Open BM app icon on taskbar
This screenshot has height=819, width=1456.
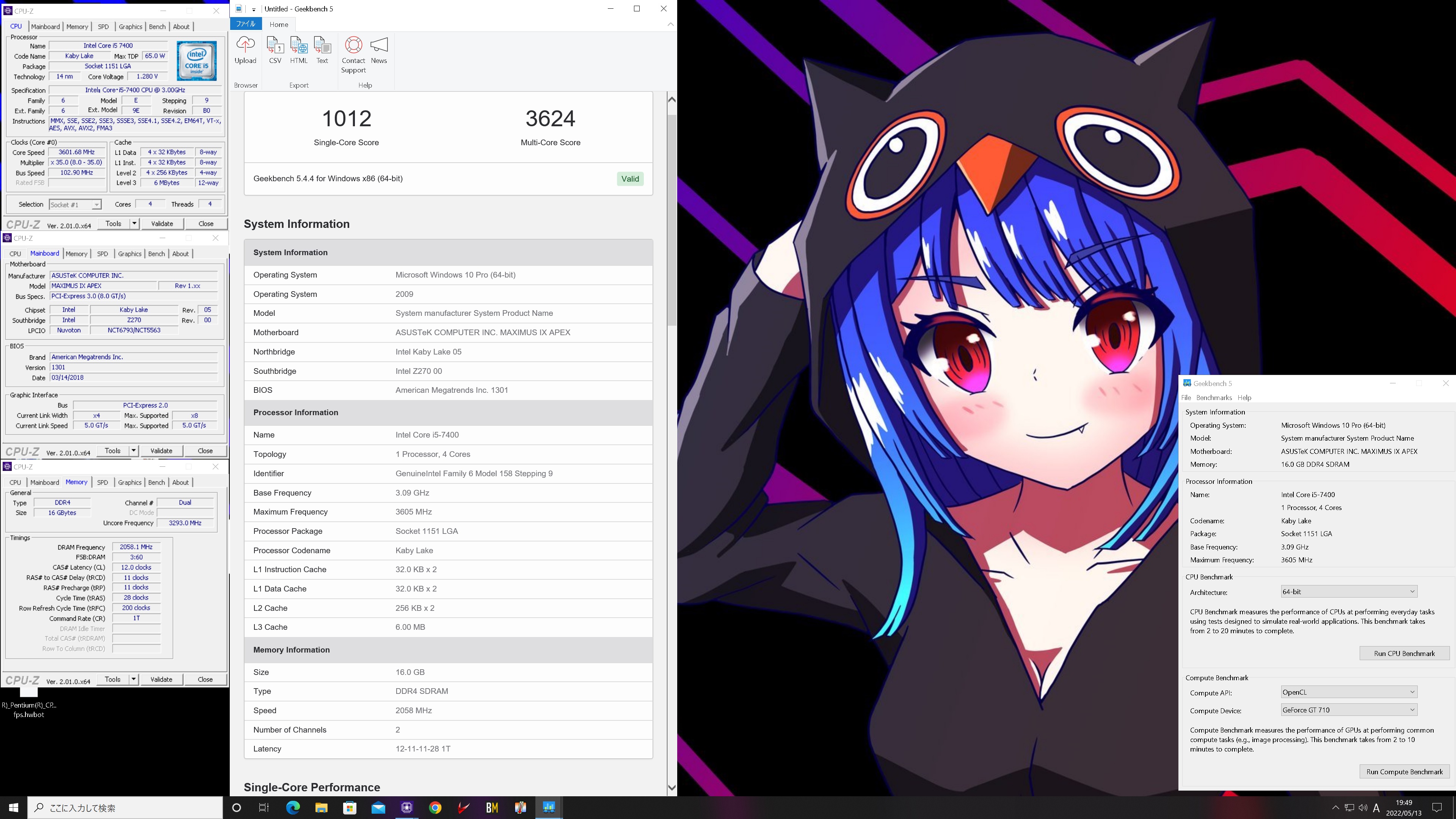point(492,808)
